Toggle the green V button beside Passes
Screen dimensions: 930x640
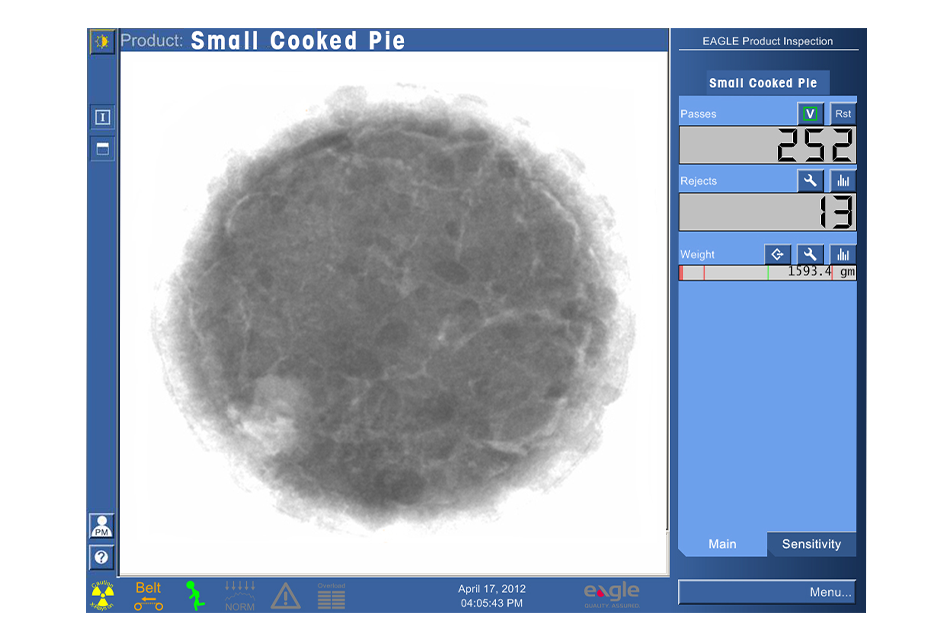coord(810,114)
